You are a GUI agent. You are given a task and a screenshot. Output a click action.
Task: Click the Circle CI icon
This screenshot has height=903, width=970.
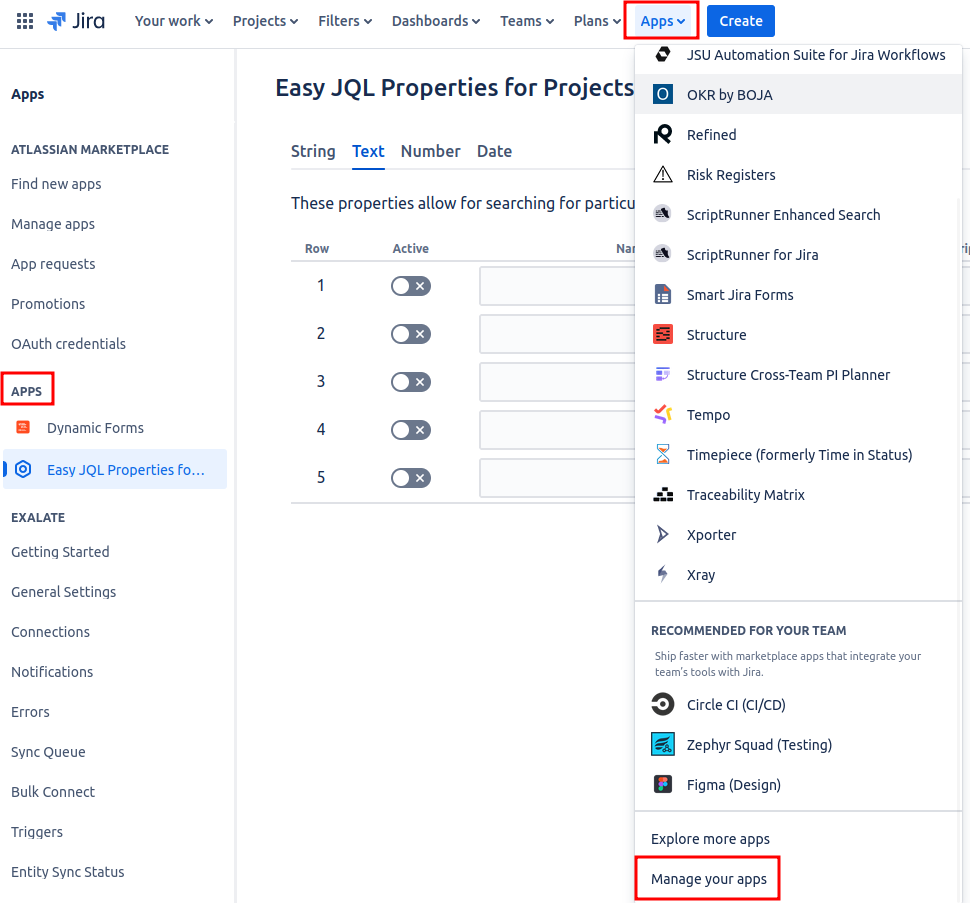(662, 705)
